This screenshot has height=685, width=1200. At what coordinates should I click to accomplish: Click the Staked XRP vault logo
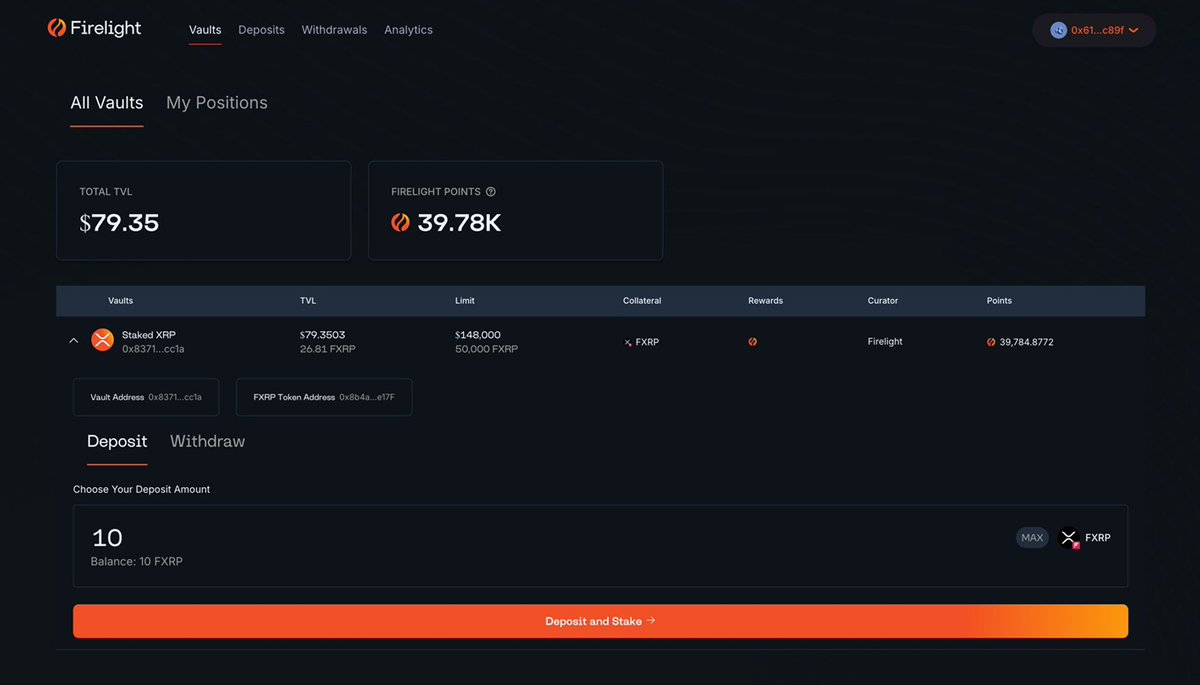click(102, 340)
